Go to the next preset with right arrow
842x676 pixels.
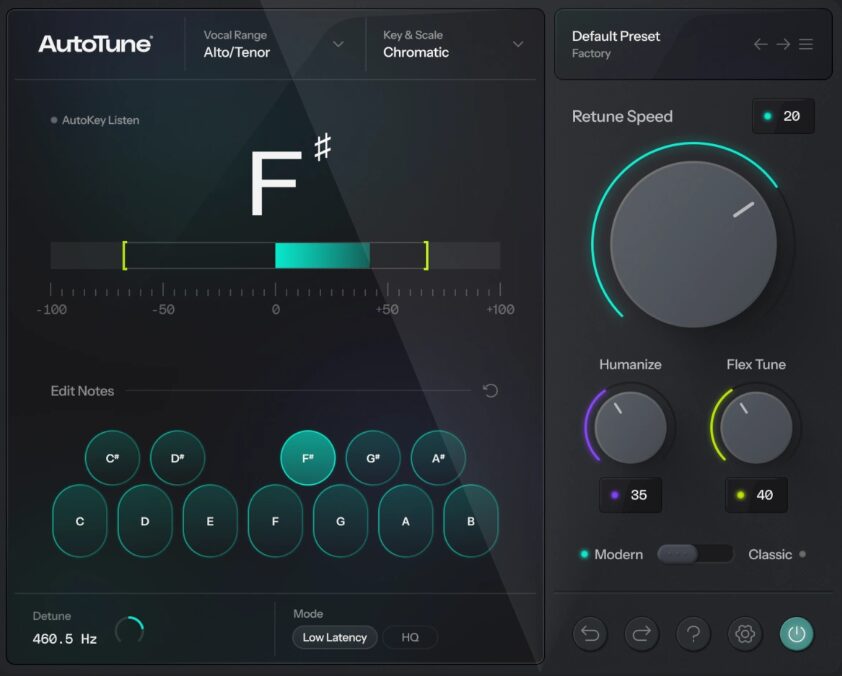click(x=783, y=44)
